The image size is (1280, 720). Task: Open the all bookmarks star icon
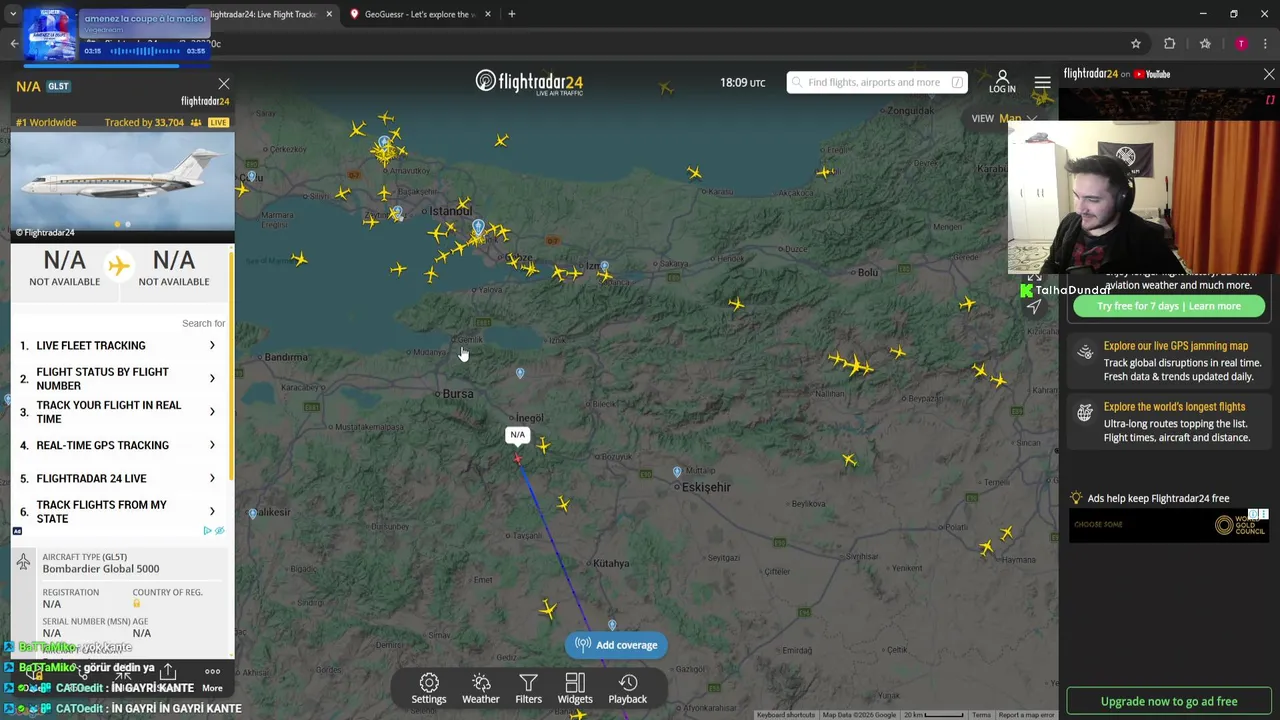pyautogui.click(x=1205, y=44)
